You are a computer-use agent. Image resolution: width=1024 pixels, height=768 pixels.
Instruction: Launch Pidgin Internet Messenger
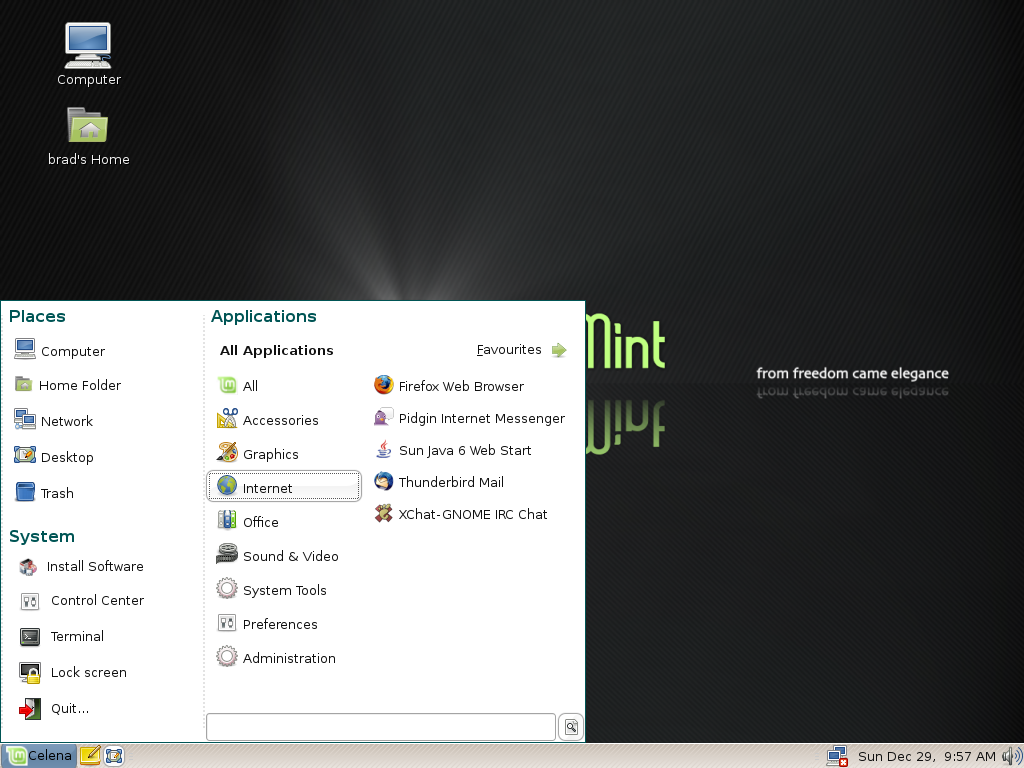click(x=470, y=417)
